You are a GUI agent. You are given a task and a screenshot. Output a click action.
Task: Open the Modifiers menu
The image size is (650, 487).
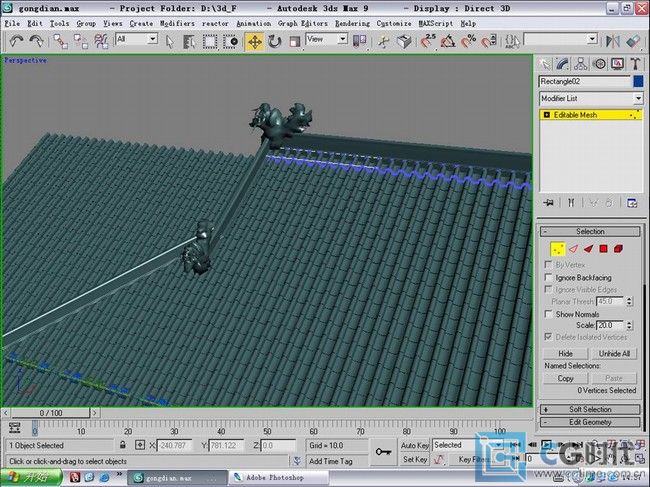177,24
